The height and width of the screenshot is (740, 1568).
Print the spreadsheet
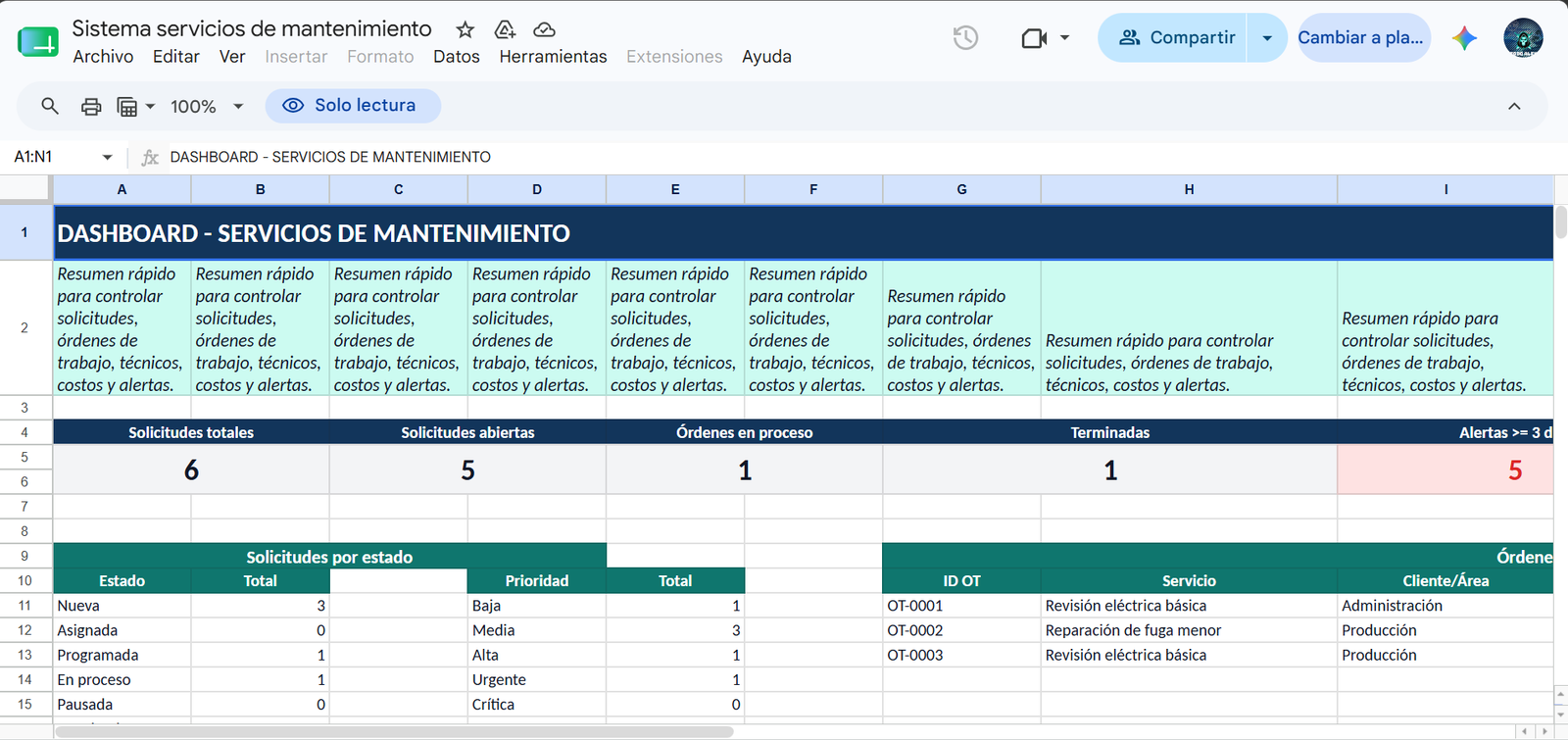click(x=91, y=106)
